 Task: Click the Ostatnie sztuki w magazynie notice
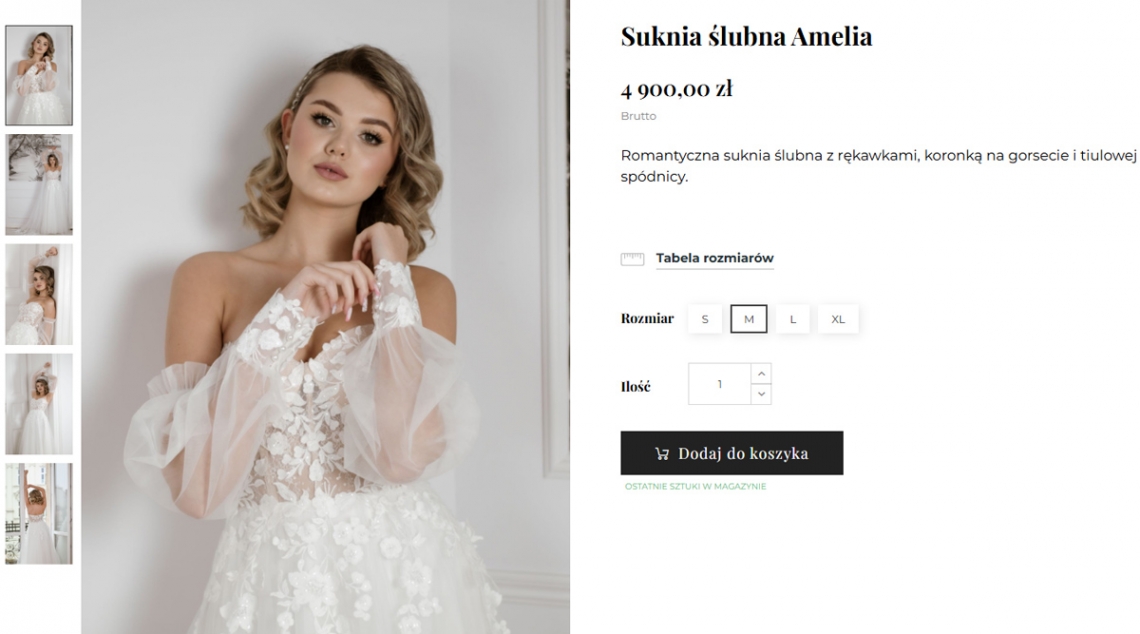[x=695, y=487]
